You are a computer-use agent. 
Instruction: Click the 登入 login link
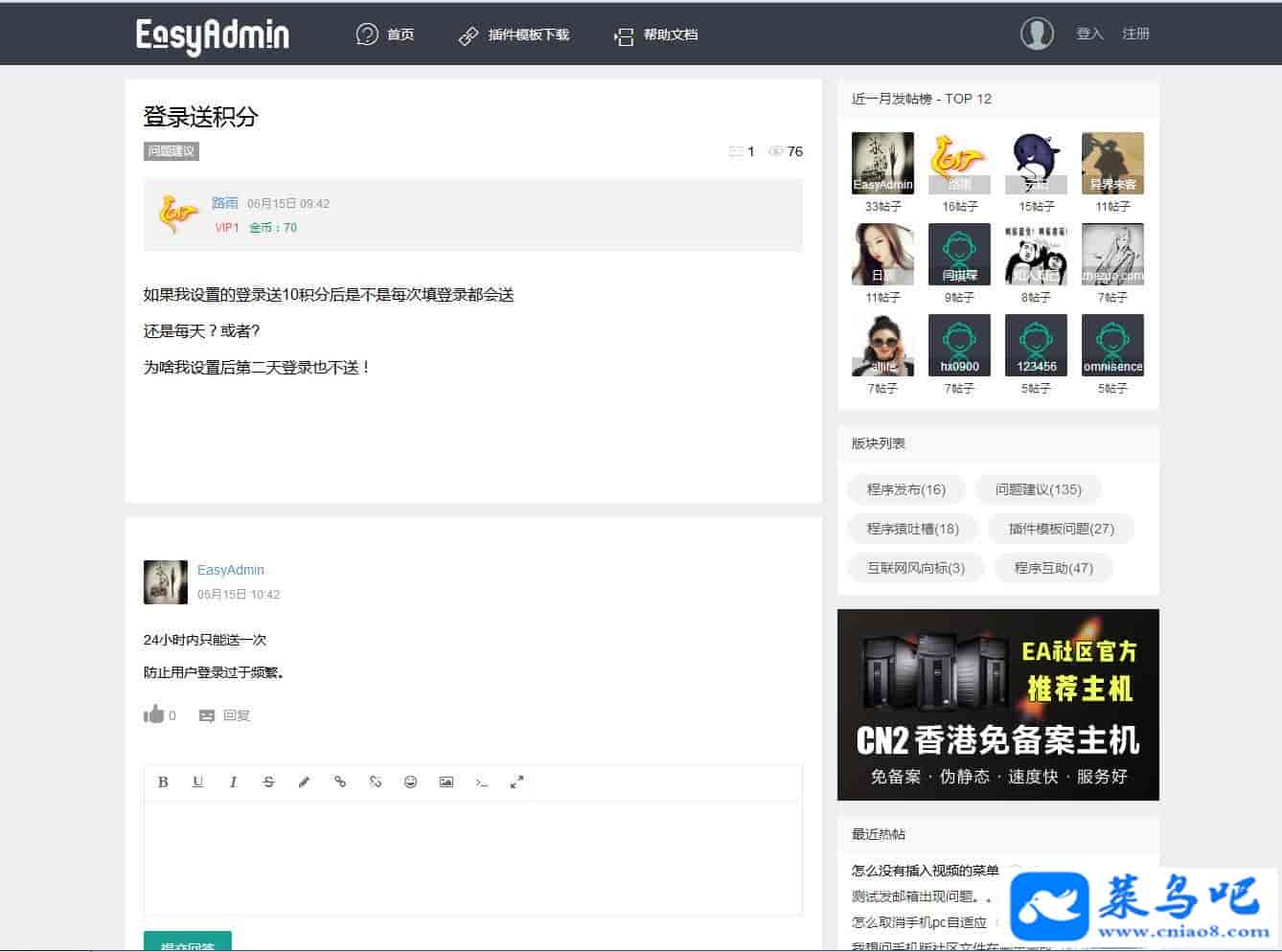tap(1089, 34)
